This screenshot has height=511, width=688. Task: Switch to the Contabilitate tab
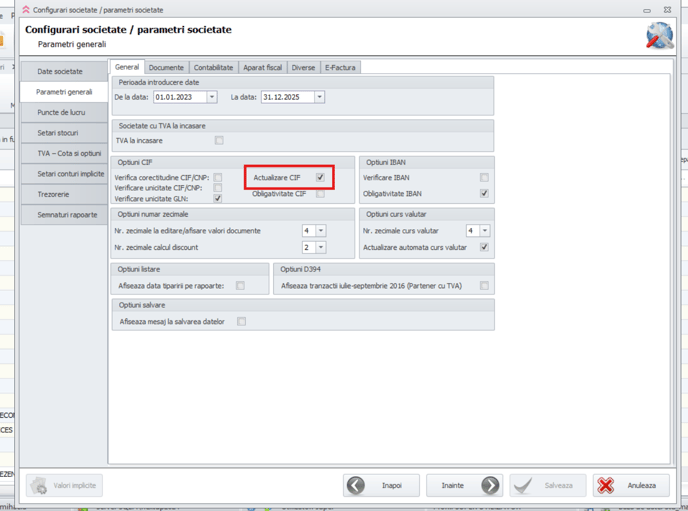(213, 67)
